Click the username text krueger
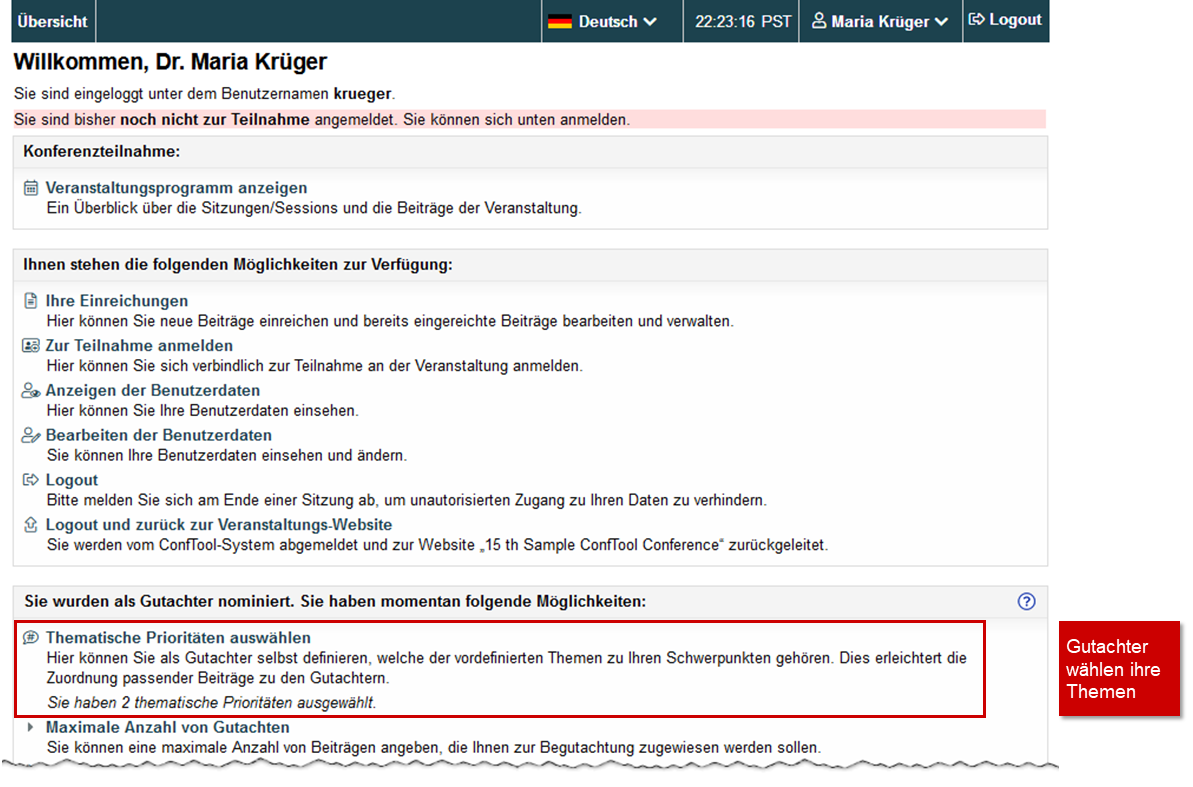 pos(362,94)
